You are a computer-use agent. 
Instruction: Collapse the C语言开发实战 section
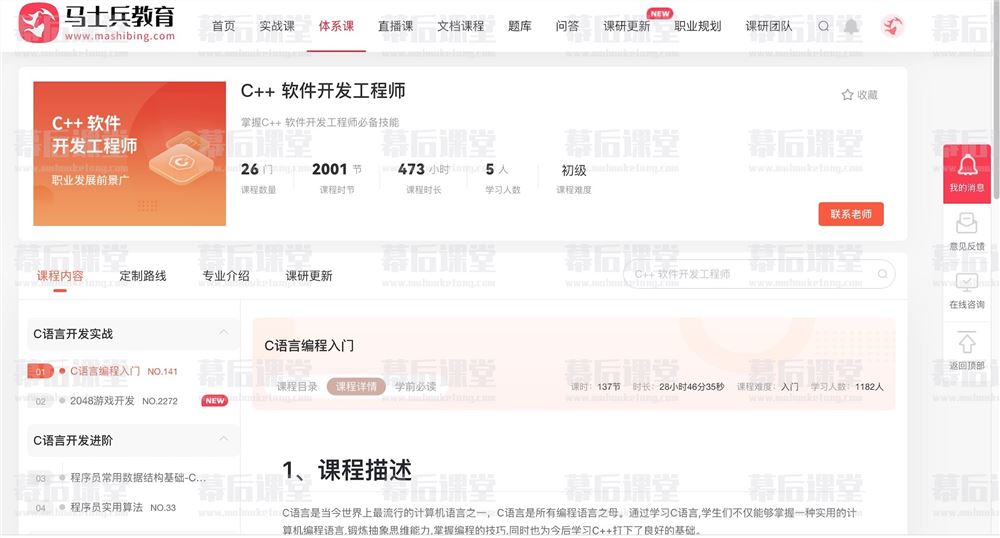click(x=223, y=332)
